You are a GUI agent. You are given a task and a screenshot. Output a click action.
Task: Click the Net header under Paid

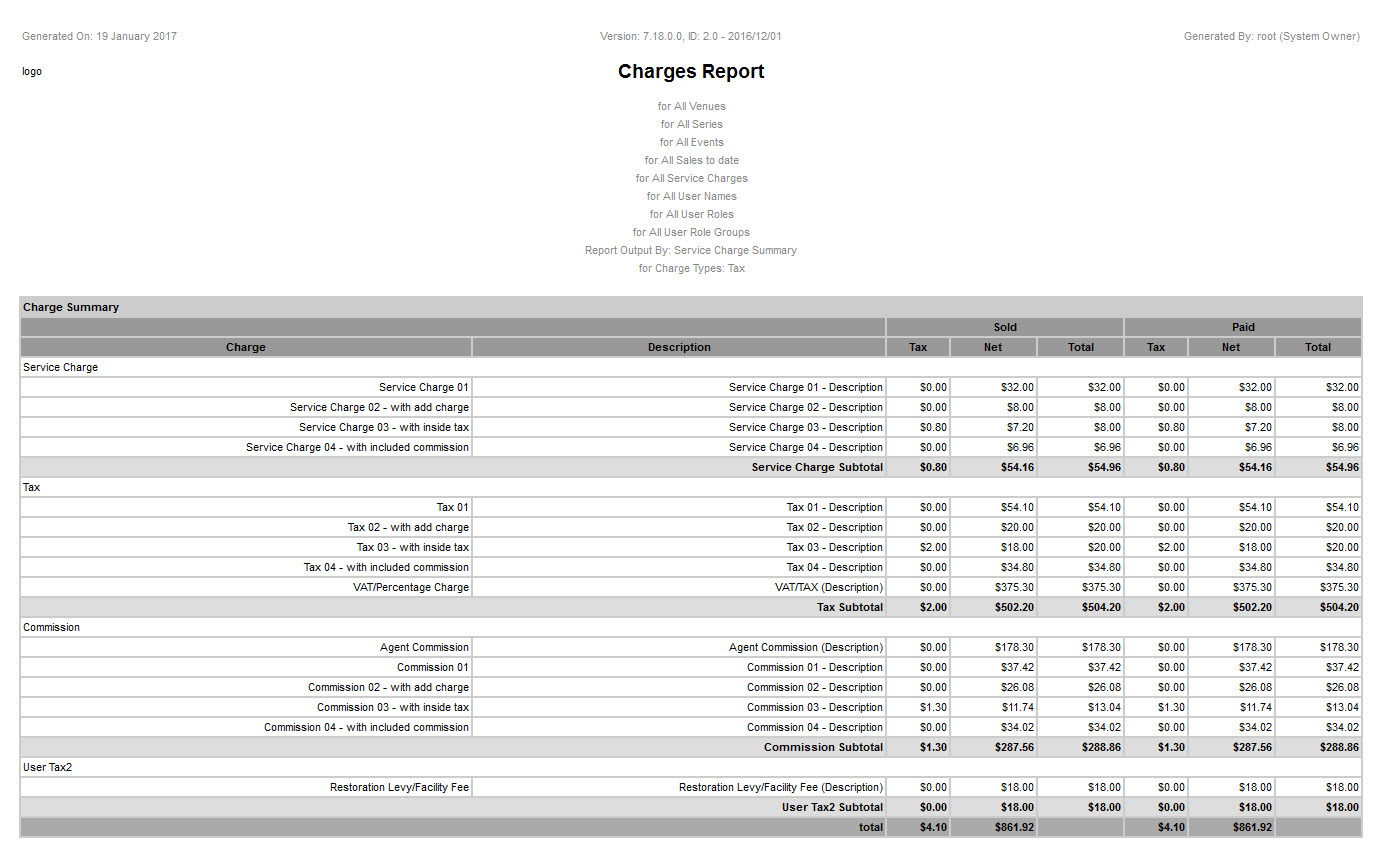pos(1231,347)
